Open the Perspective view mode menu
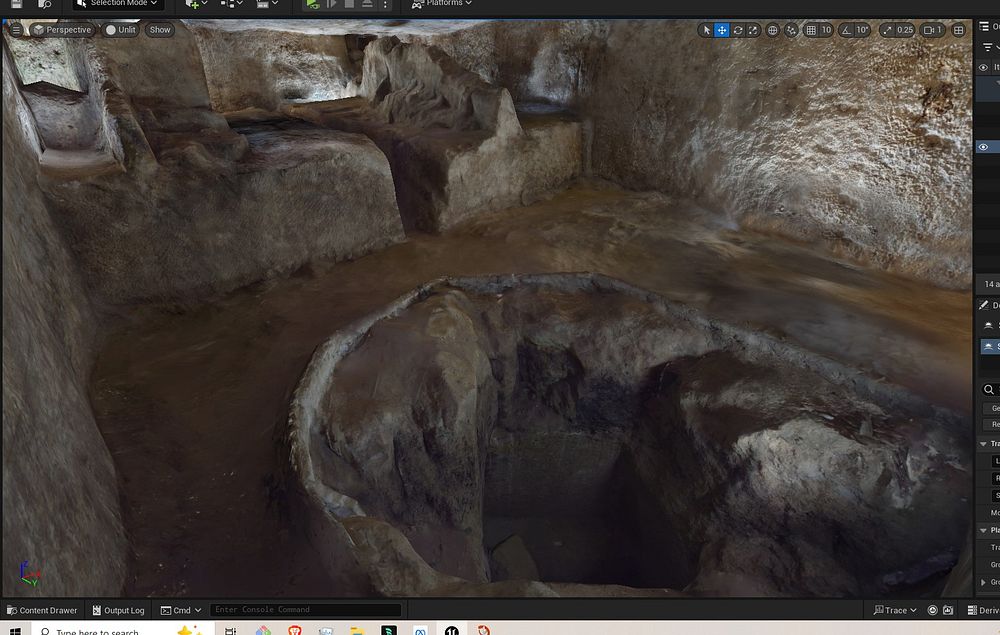 pyautogui.click(x=62, y=30)
